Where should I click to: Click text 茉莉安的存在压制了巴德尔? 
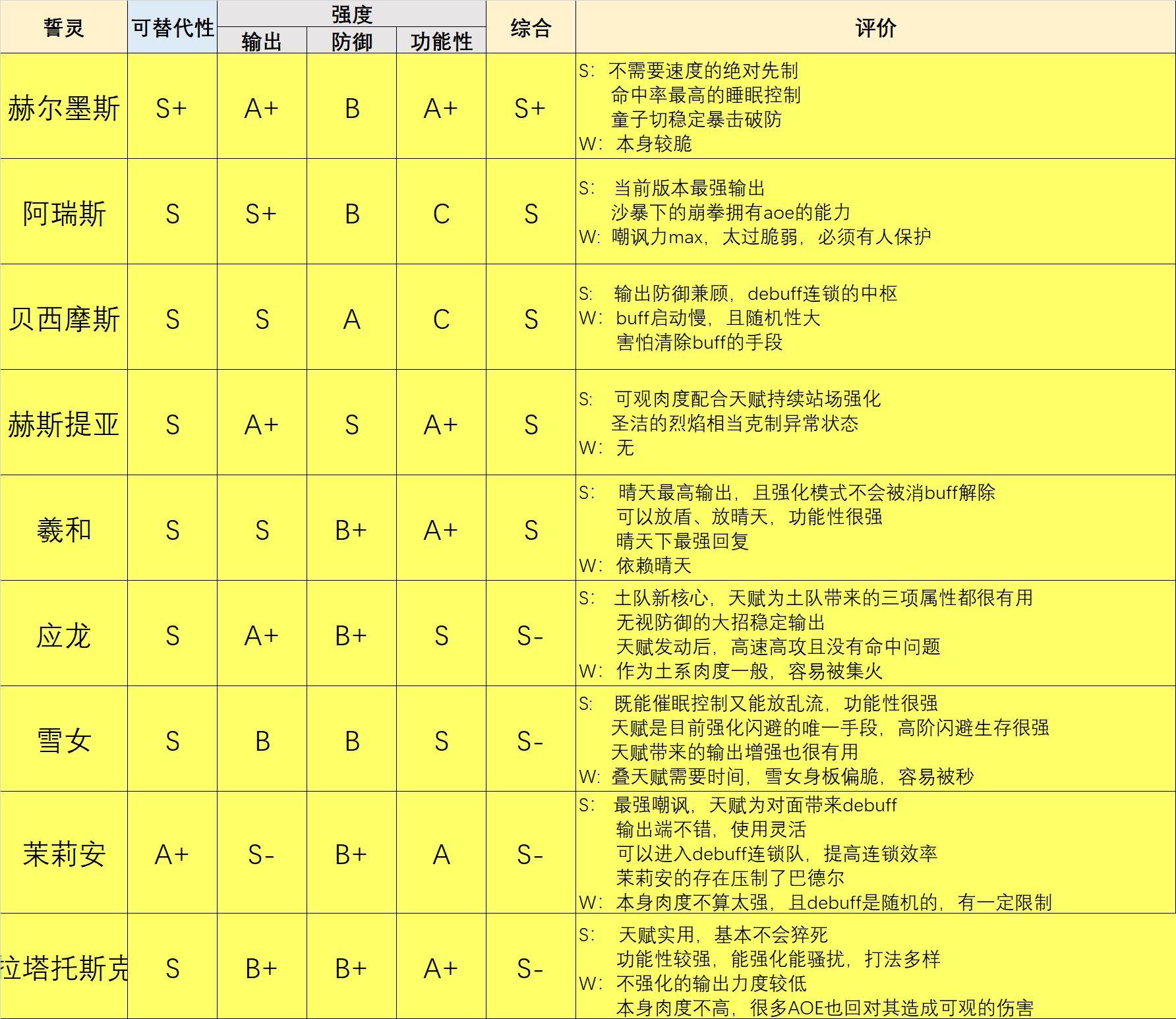730,878
